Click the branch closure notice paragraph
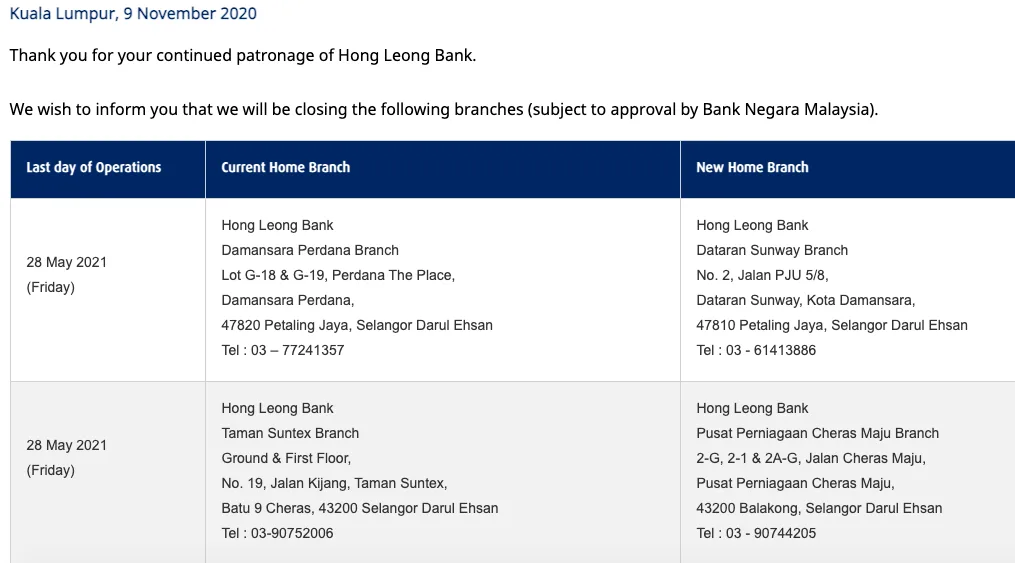This screenshot has width=1015, height=563. click(x=443, y=110)
